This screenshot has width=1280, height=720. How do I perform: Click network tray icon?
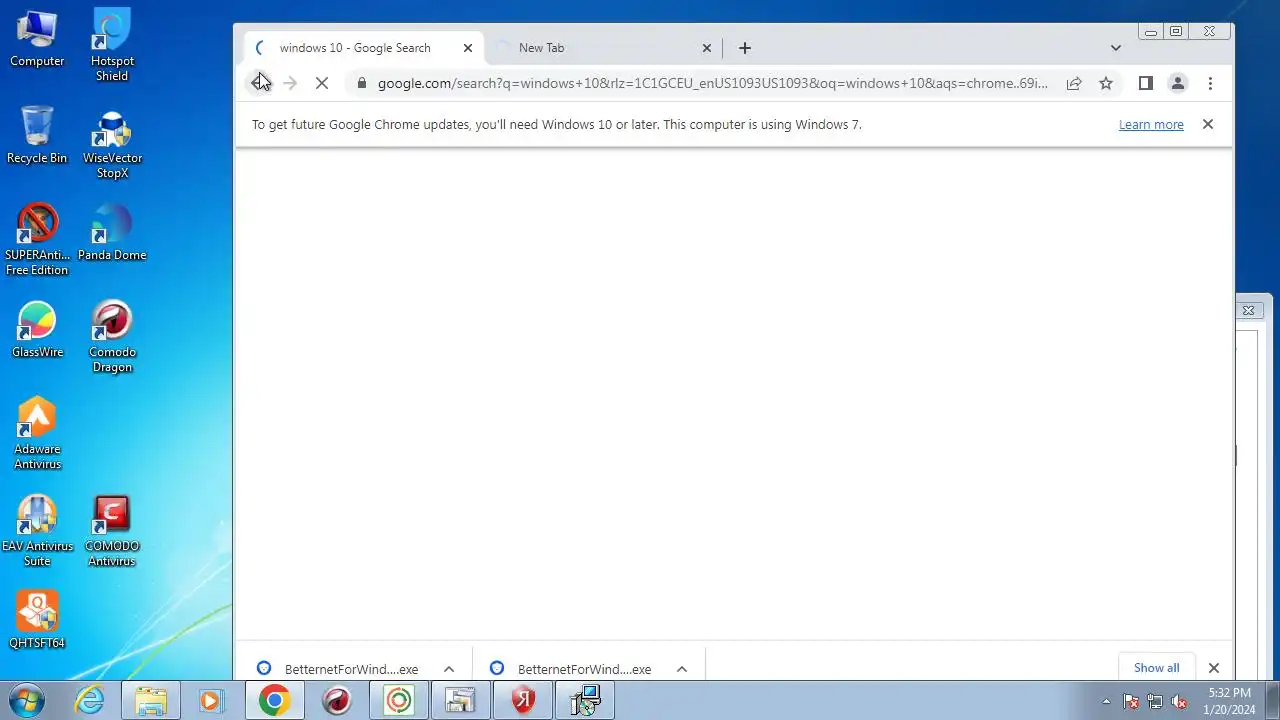click(x=1155, y=701)
